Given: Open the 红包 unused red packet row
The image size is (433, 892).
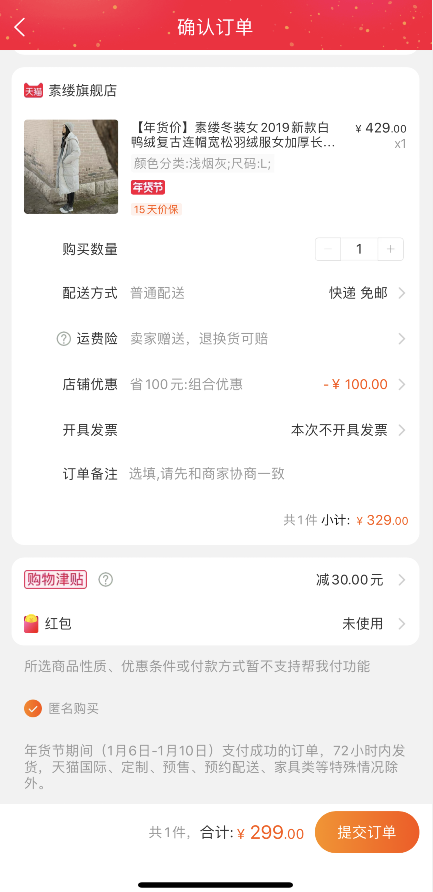Looking at the screenshot, I should 215,623.
